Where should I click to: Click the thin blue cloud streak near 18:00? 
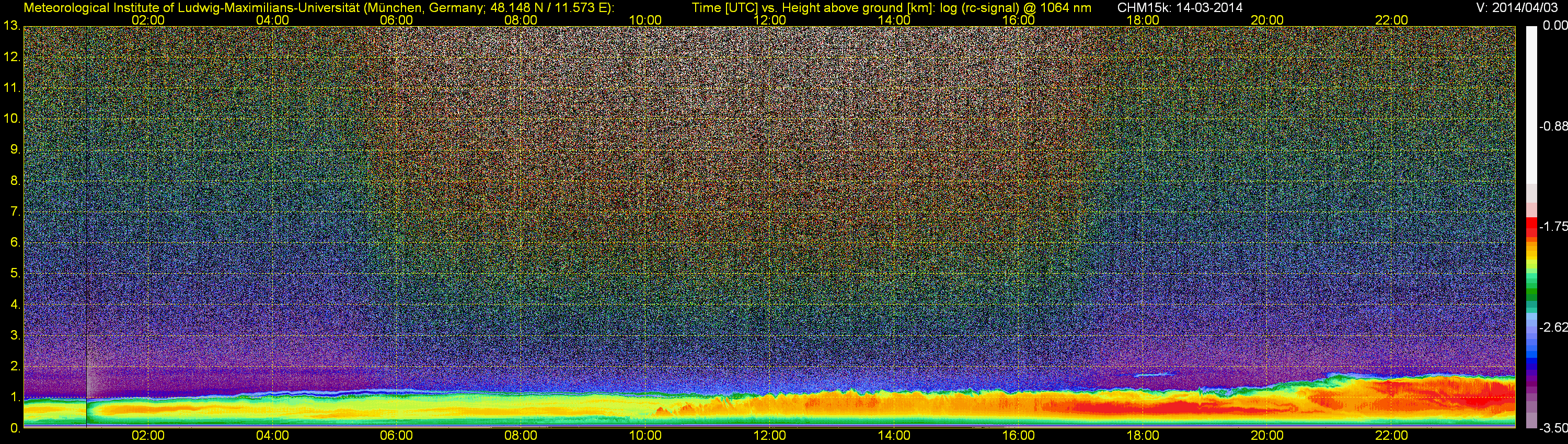click(x=1154, y=374)
